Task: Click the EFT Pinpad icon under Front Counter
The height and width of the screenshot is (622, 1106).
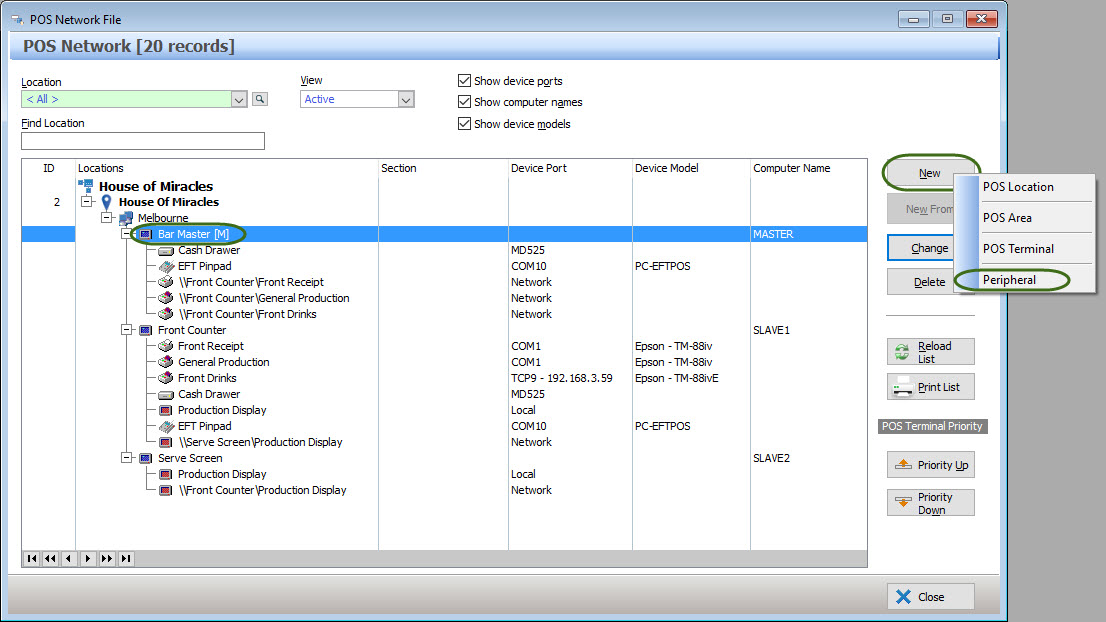Action: click(166, 426)
